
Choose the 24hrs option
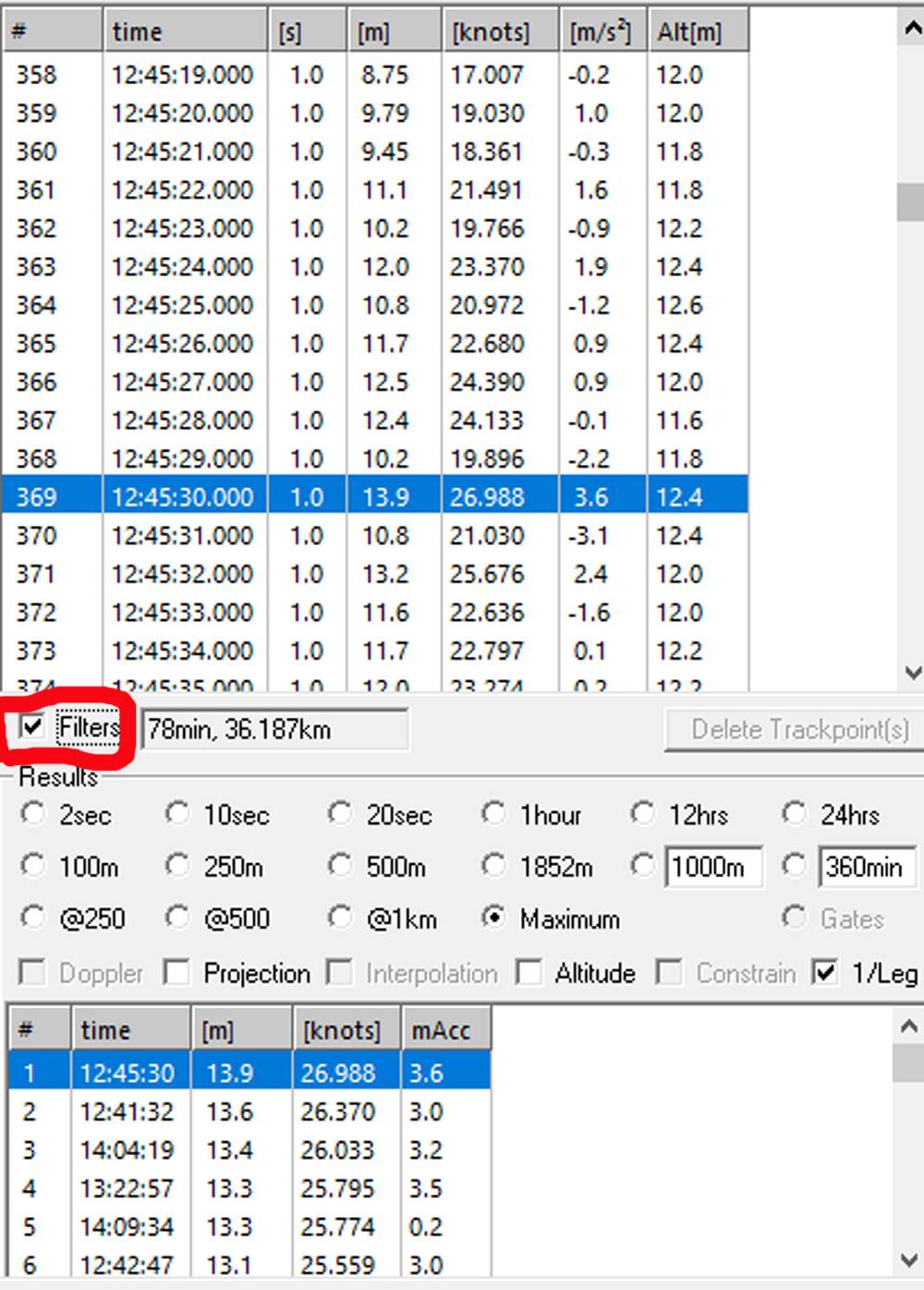coord(795,813)
